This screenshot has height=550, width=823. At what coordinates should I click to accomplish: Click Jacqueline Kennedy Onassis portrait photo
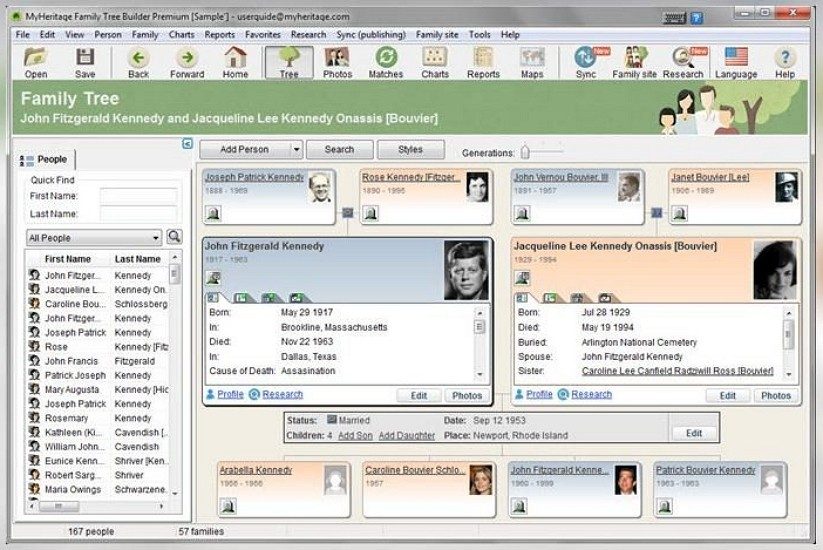point(775,270)
